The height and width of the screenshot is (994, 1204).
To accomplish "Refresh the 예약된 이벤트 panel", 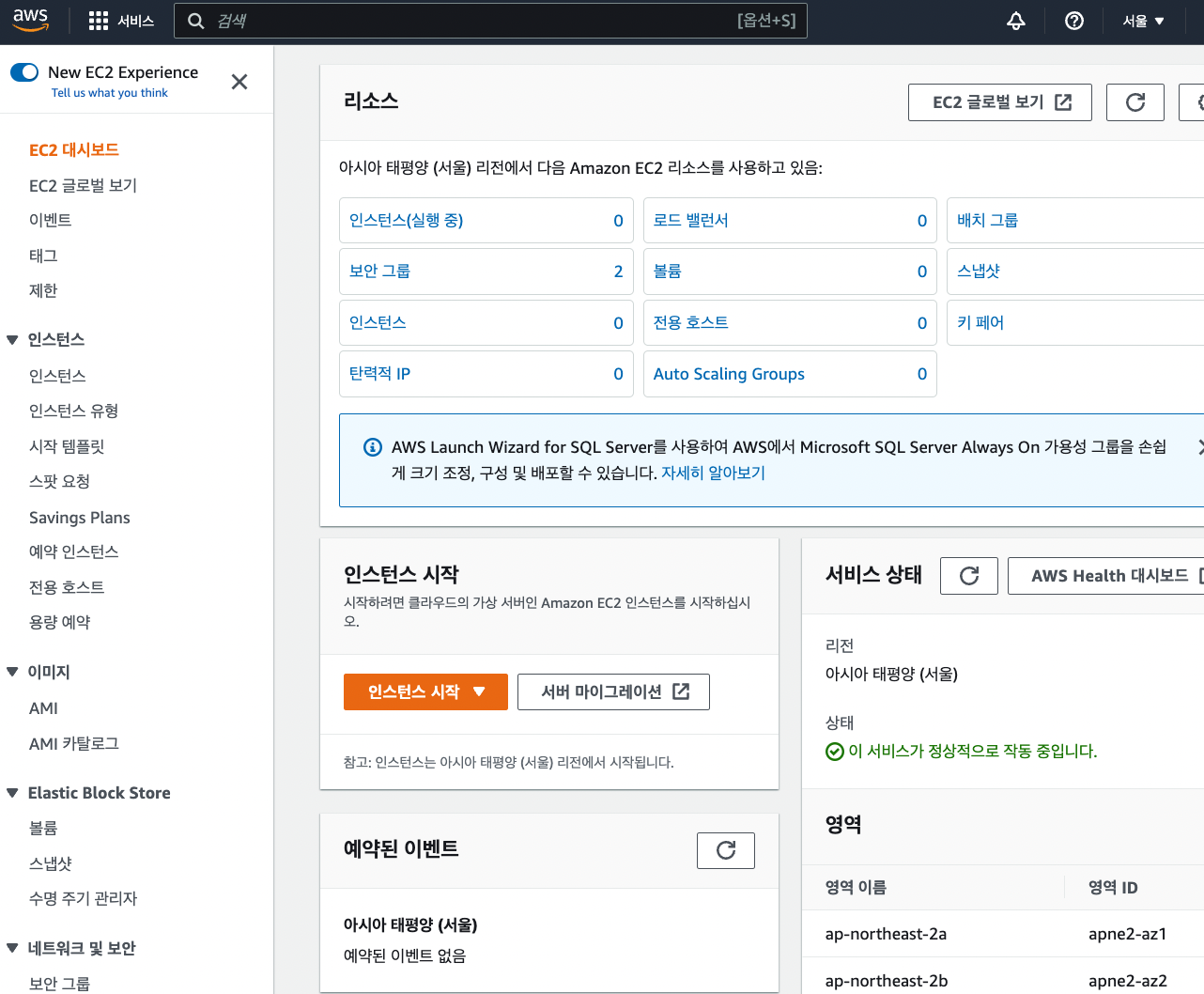I will (726, 850).
